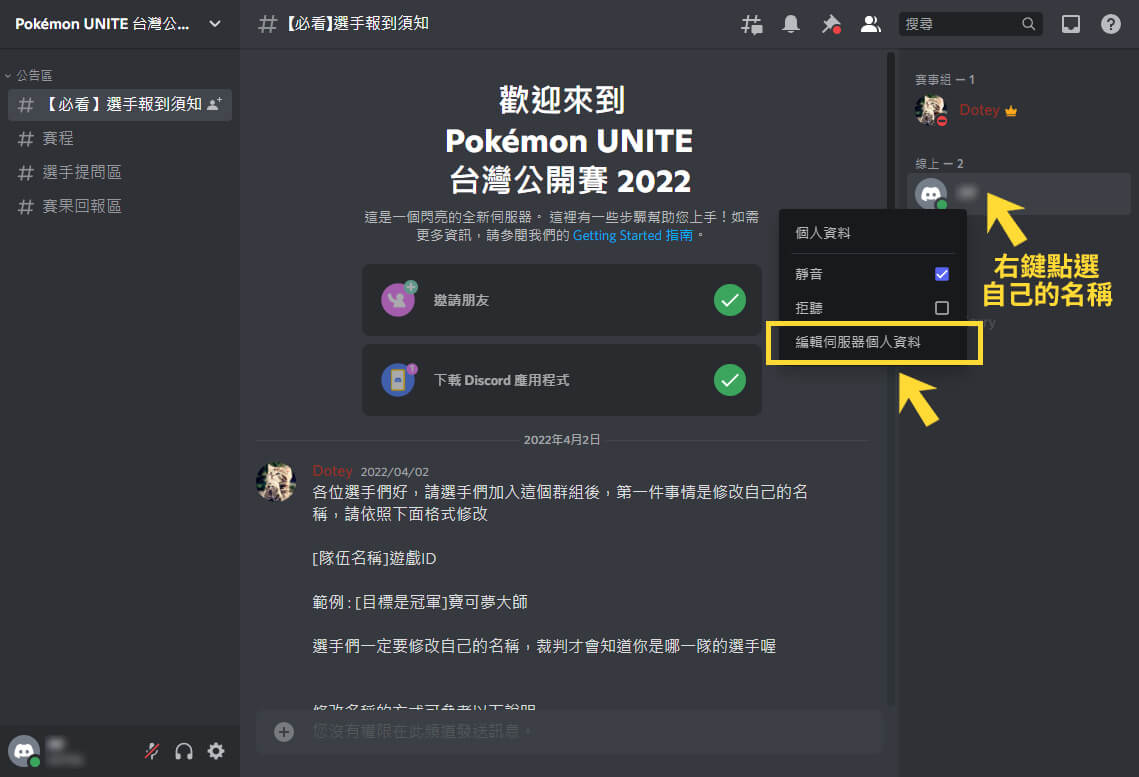The image size is (1139, 777).
Task: Toggle the headphones deafen icon
Action: (x=184, y=751)
